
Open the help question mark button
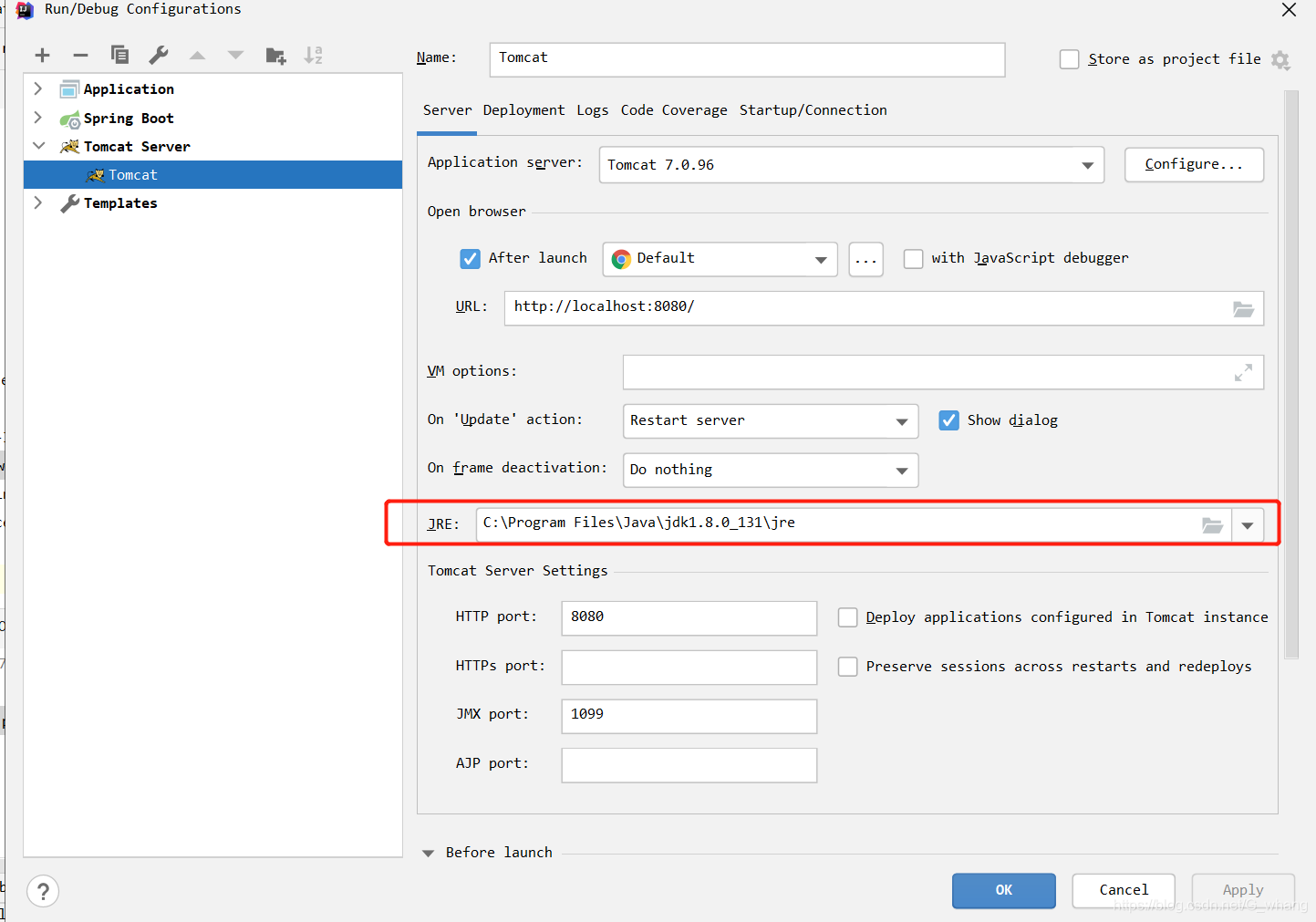click(43, 891)
